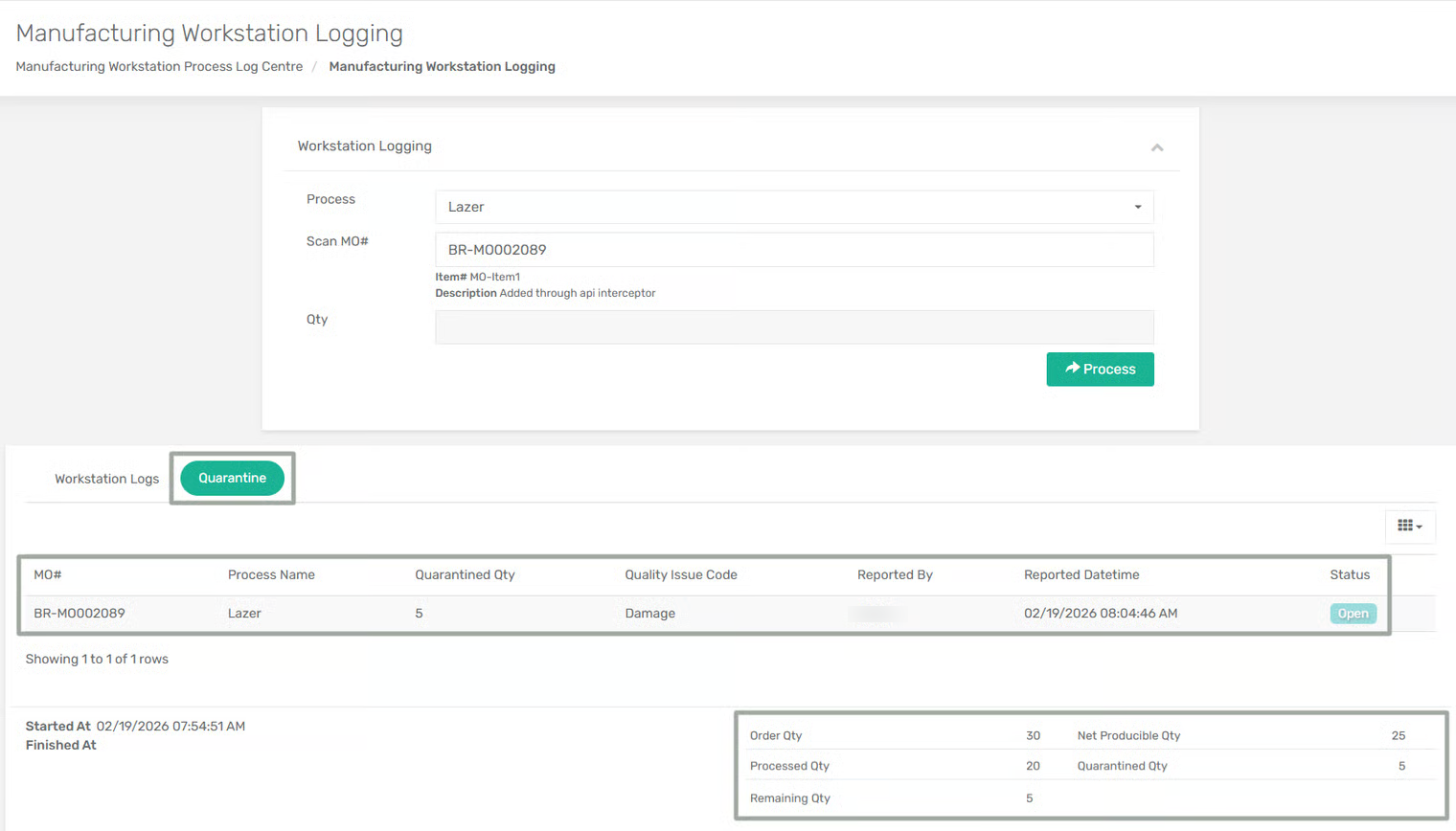Sort by the MO# column header
1456x831 pixels.
[48, 574]
